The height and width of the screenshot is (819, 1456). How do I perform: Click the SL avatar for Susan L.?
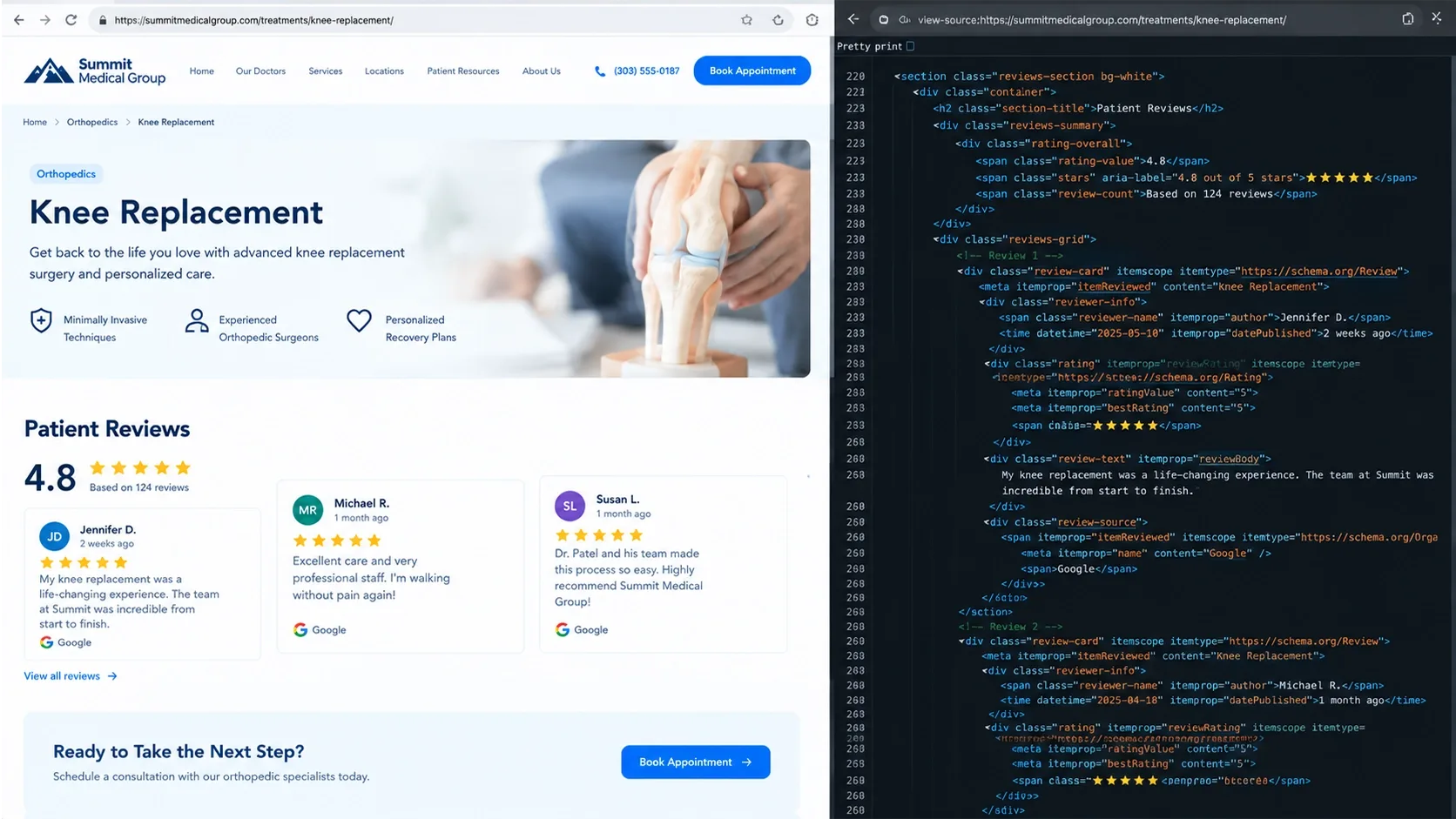(x=570, y=506)
